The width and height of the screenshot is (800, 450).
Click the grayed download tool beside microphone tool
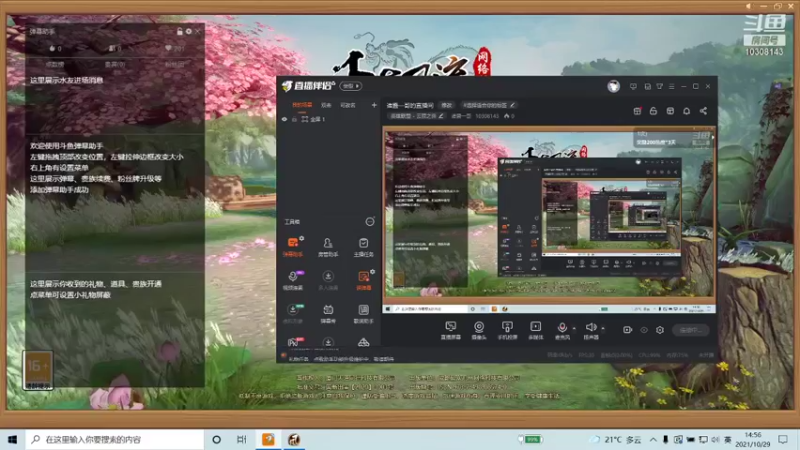pos(328,280)
